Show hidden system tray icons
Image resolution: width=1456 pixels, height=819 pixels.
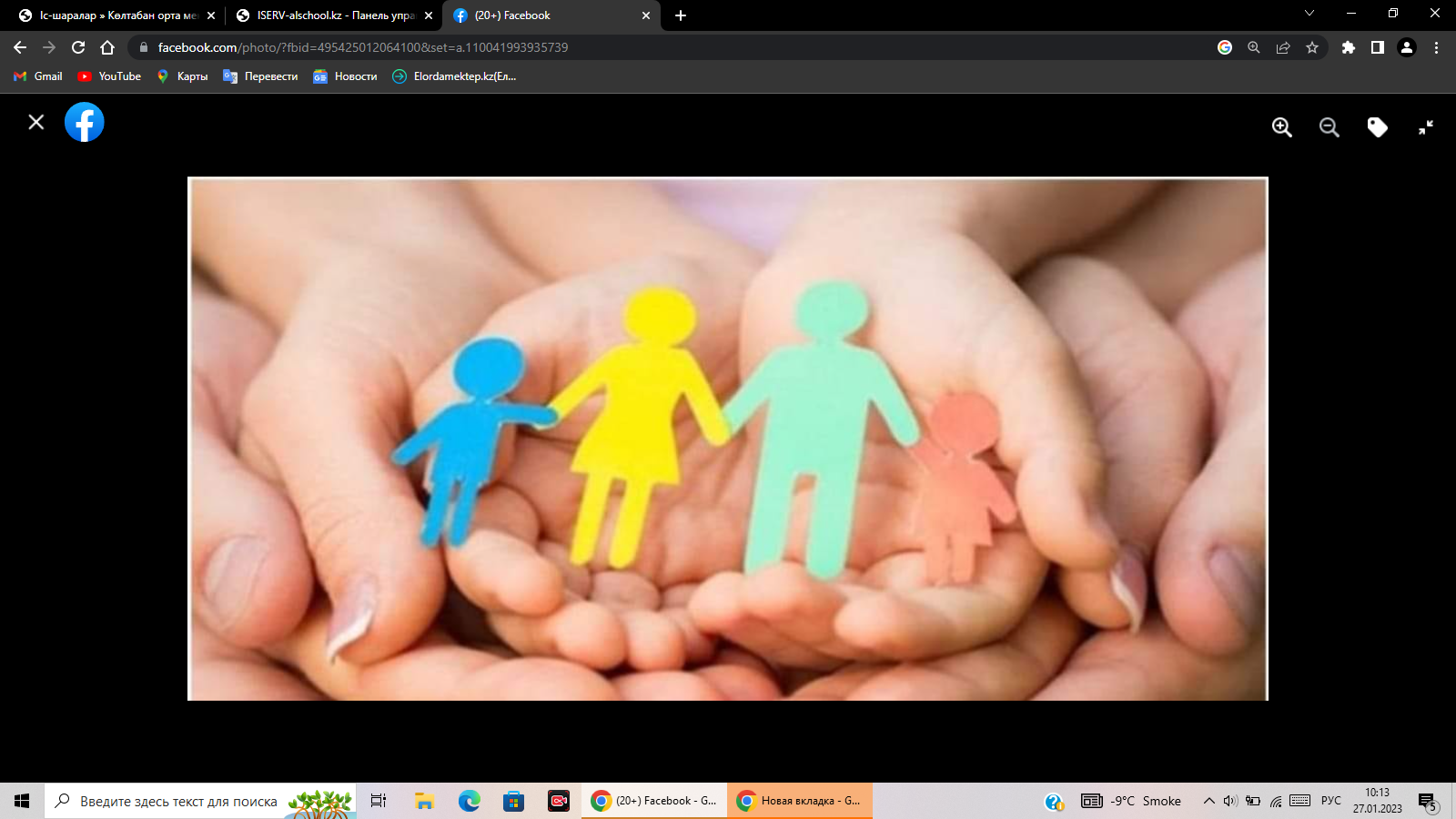point(1208,801)
